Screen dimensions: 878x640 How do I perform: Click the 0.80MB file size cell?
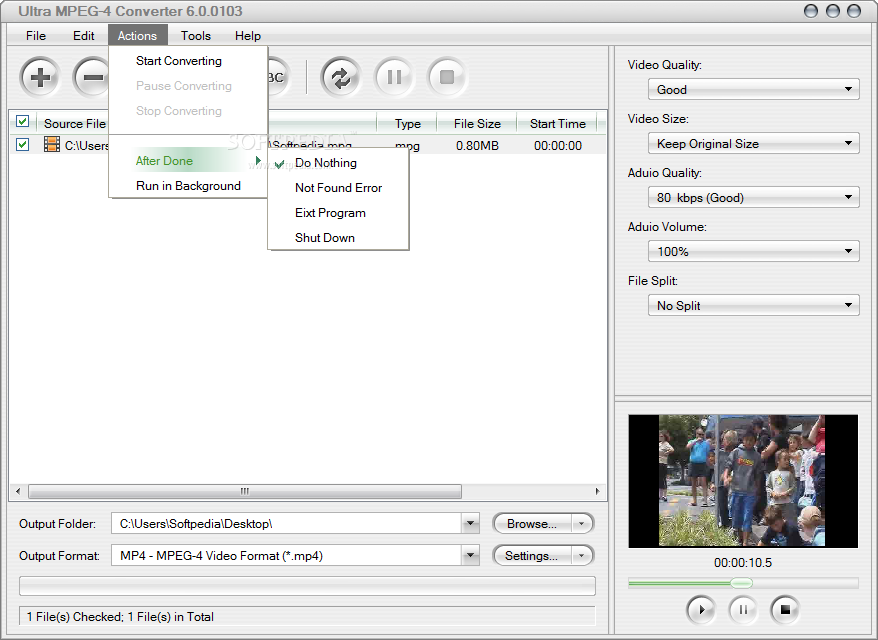[x=477, y=146]
